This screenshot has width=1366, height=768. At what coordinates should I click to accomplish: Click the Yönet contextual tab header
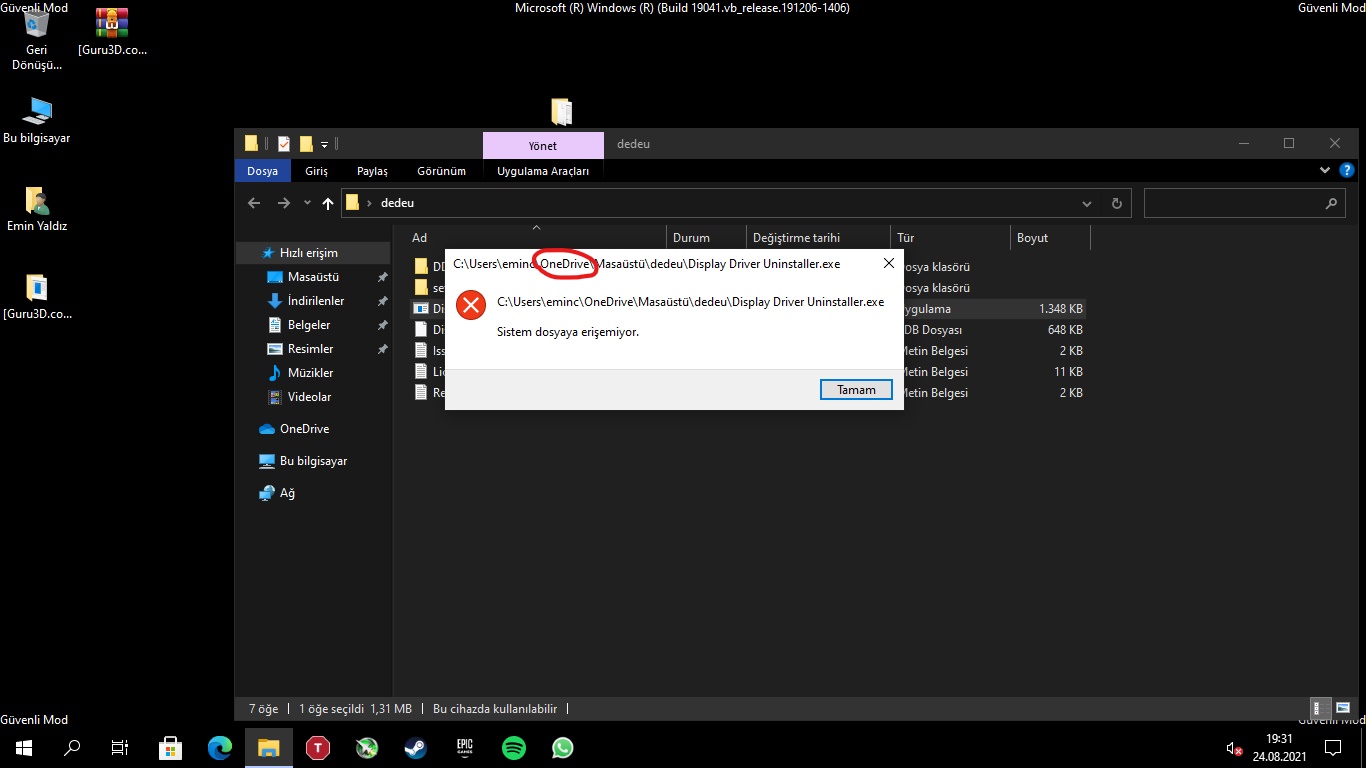[x=543, y=145]
